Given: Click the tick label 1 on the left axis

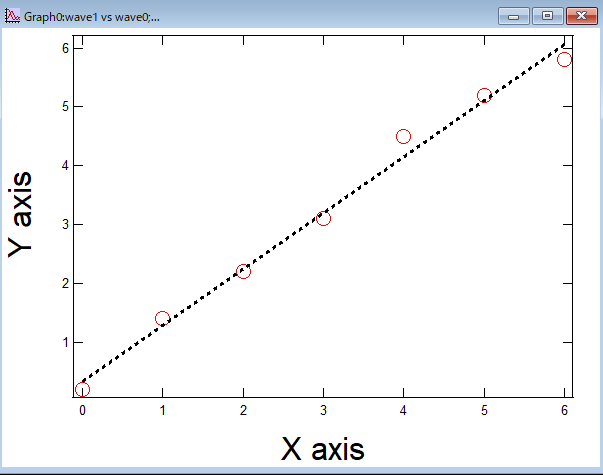Looking at the screenshot, I should pyautogui.click(x=64, y=342).
